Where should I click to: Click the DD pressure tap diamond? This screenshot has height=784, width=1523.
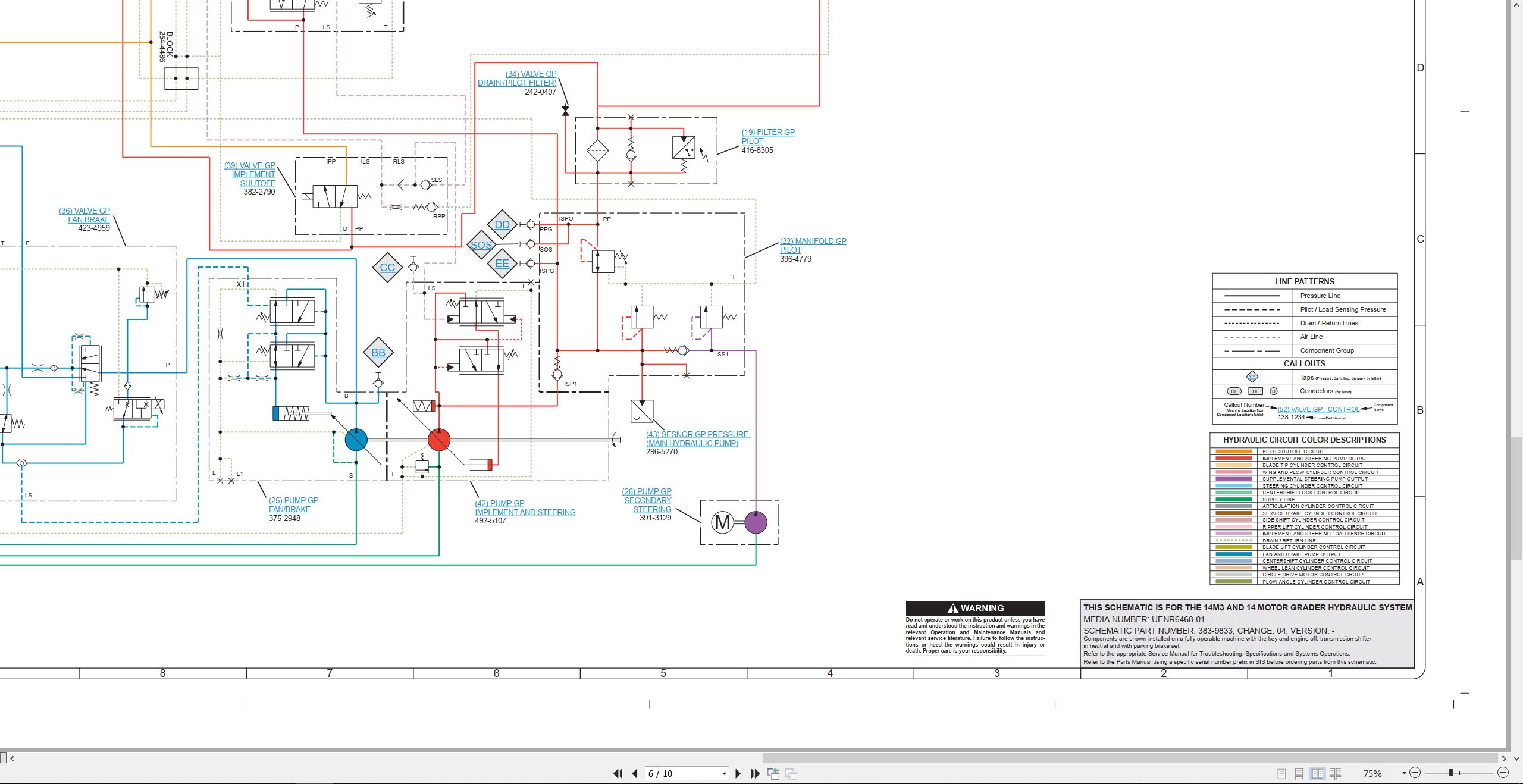502,224
